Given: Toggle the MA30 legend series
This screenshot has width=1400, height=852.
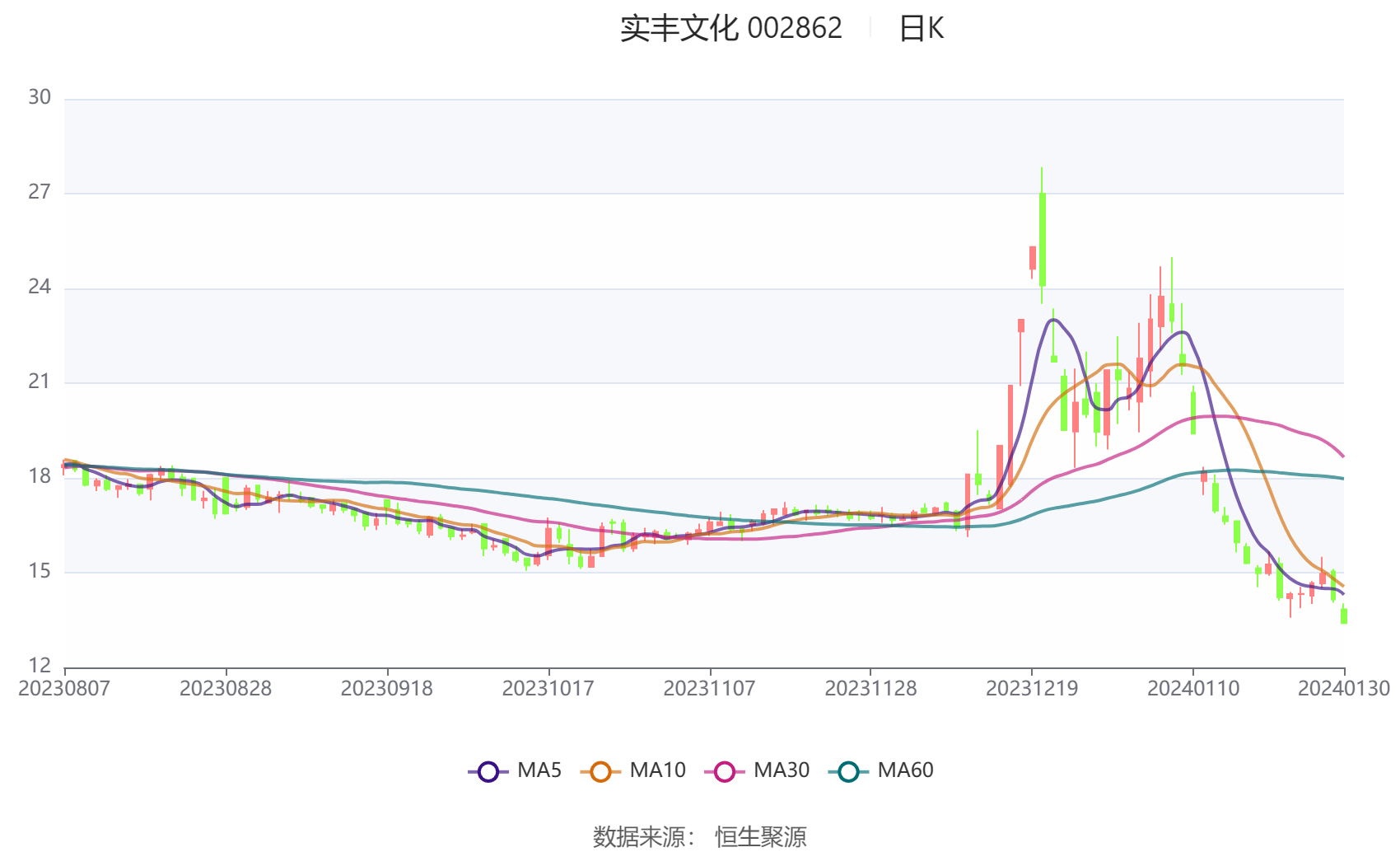Looking at the screenshot, I should 758,770.
